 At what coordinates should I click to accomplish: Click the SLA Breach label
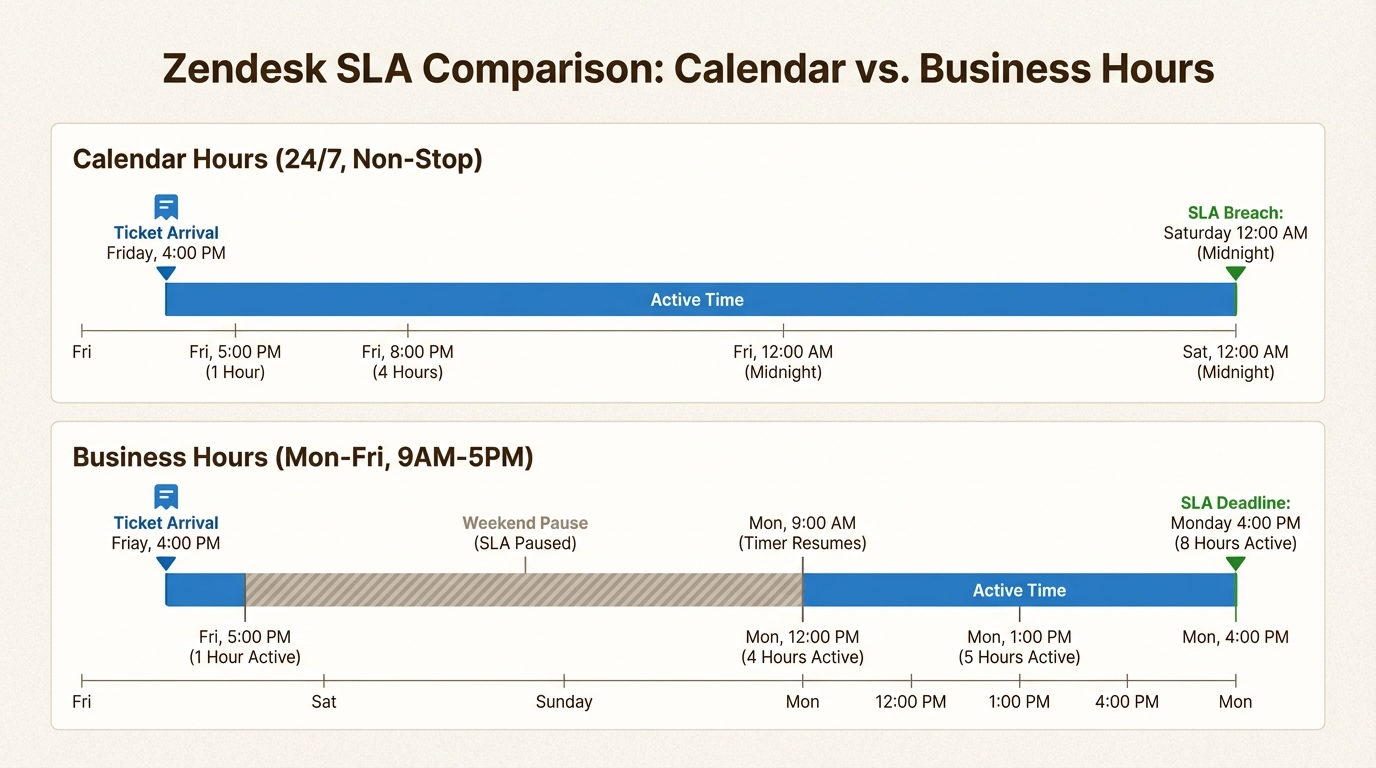coord(1235,213)
